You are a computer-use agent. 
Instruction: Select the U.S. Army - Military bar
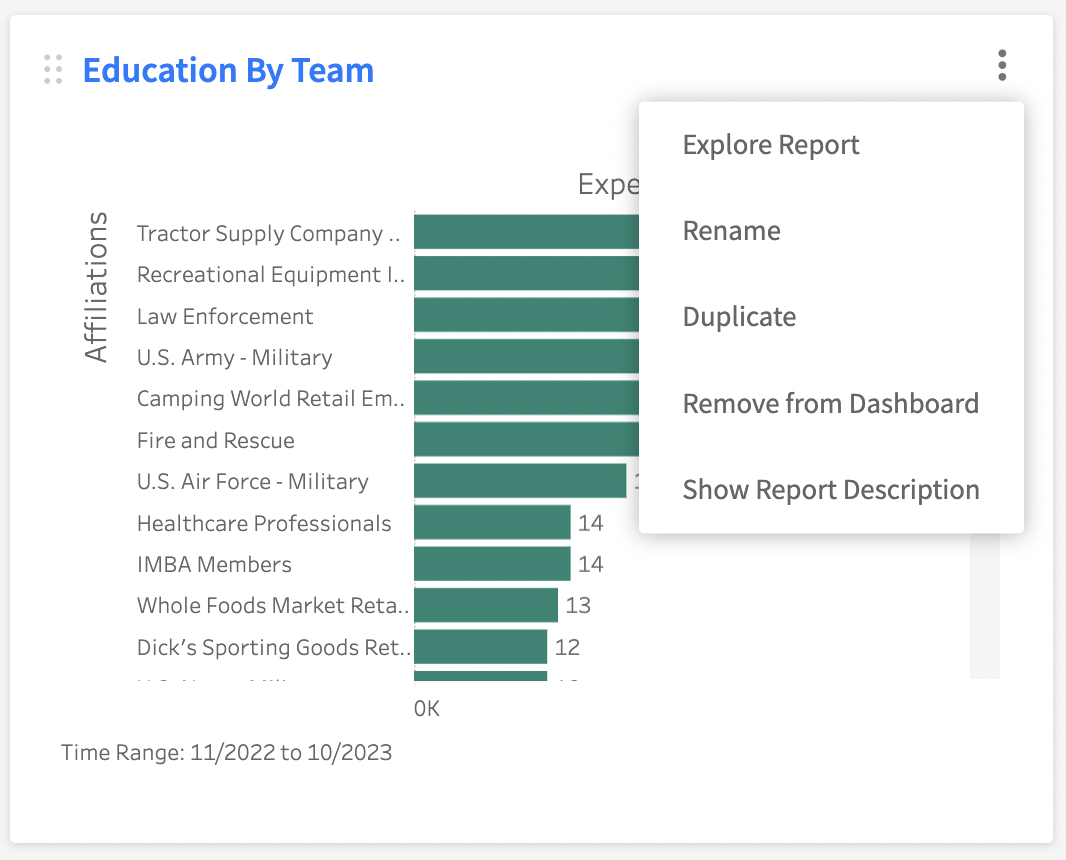[x=526, y=356]
